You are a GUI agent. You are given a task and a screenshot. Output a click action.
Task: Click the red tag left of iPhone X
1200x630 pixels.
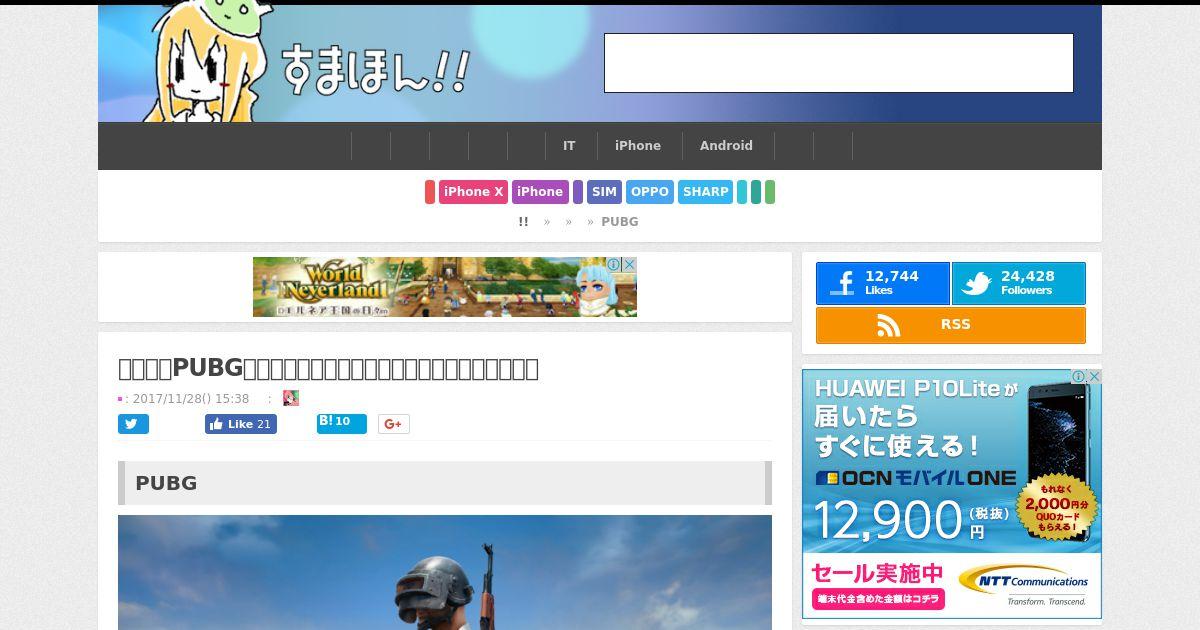click(x=430, y=192)
